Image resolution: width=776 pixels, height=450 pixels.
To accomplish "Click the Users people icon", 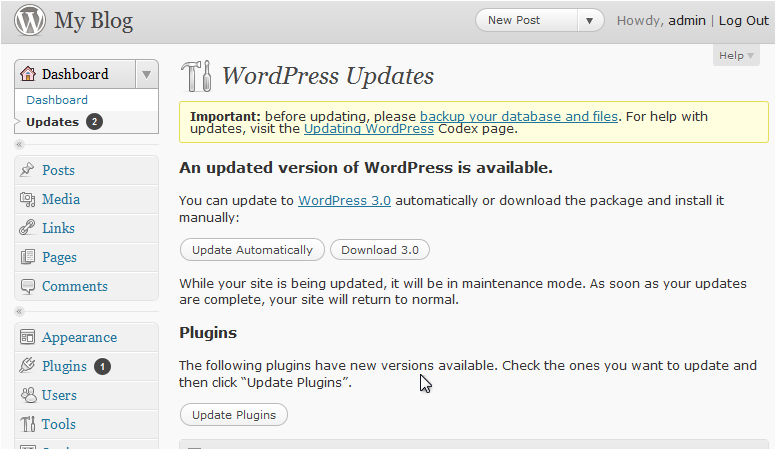I will pyautogui.click(x=28, y=395).
